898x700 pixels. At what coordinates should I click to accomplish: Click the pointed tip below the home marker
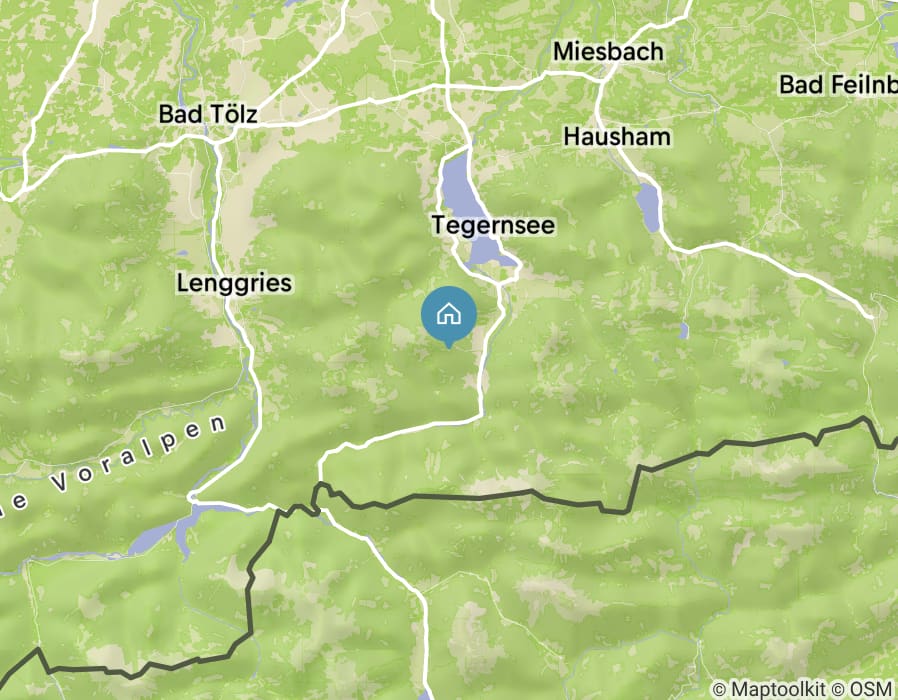[x=448, y=345]
